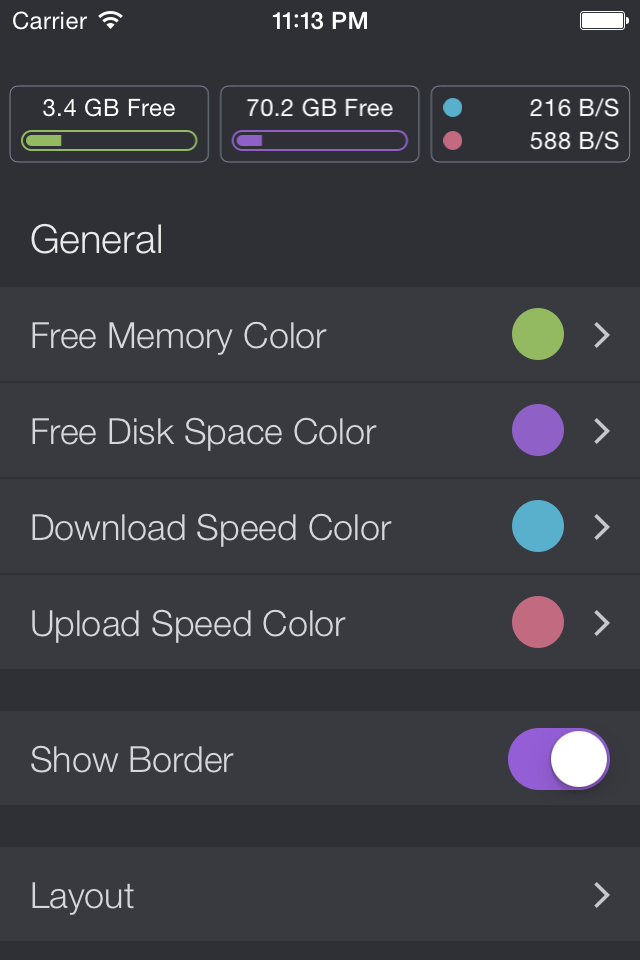Select the green memory usage bar

[x=109, y=141]
